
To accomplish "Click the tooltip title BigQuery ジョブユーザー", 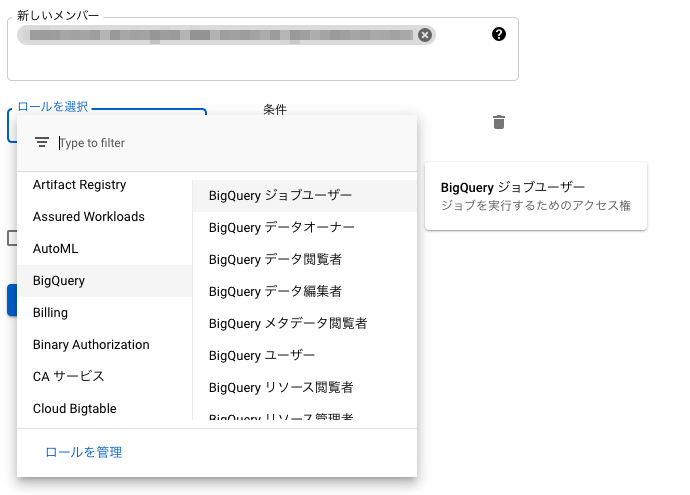I will coord(513,187).
